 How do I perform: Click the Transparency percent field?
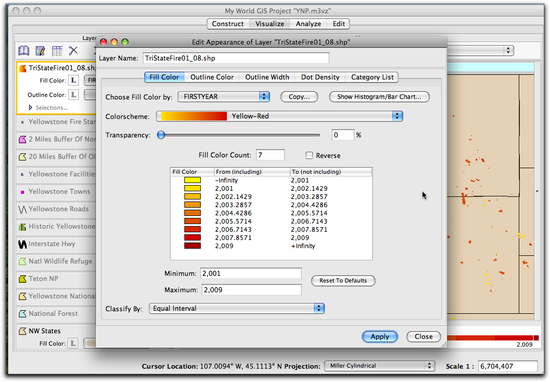tap(343, 135)
